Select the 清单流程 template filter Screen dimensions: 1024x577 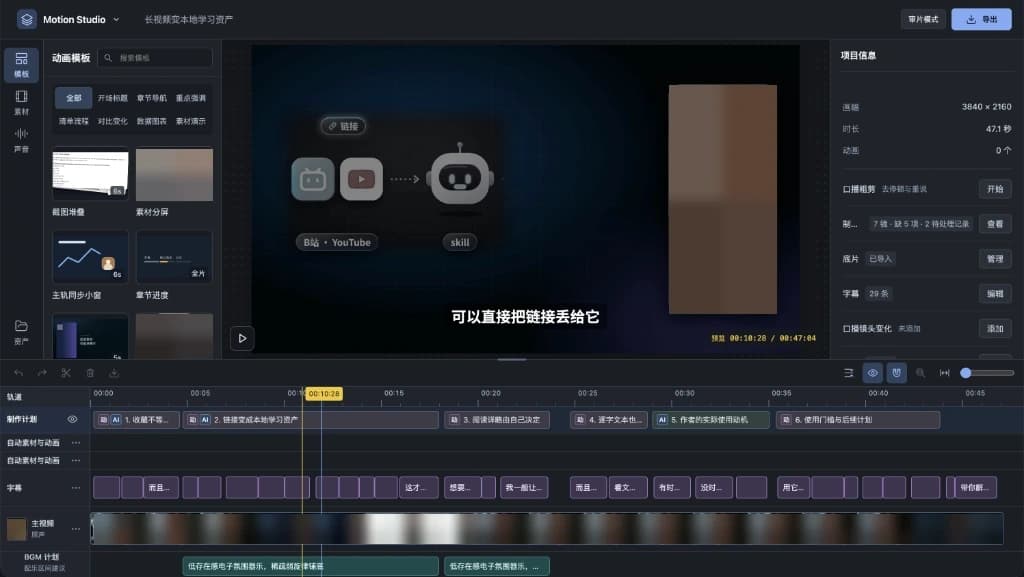coord(73,121)
